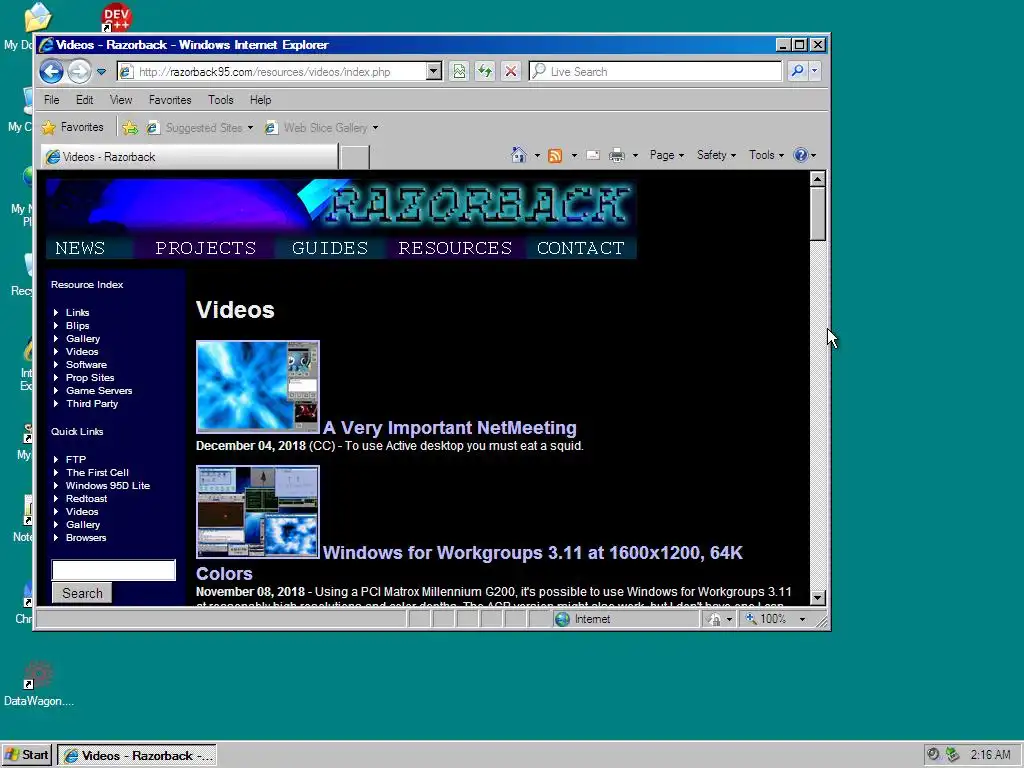Click the Print icon

coord(616,155)
